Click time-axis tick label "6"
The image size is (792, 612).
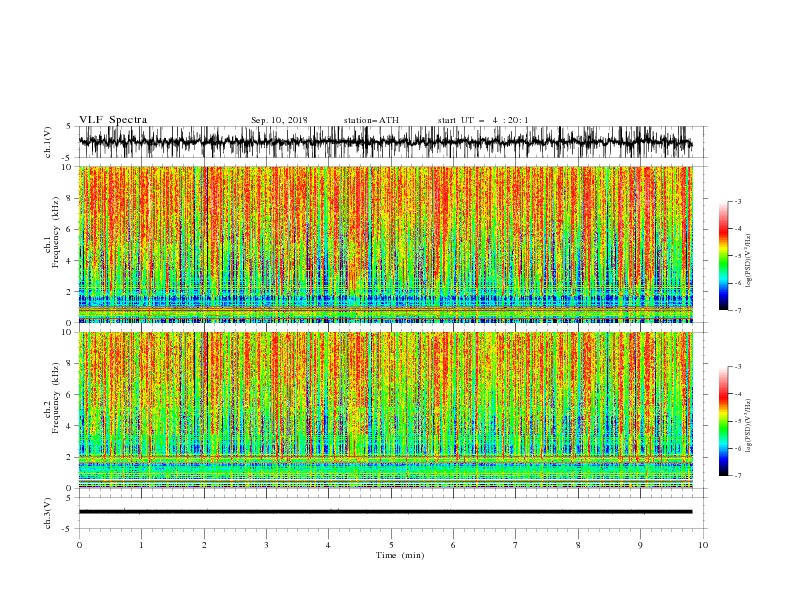coord(453,545)
